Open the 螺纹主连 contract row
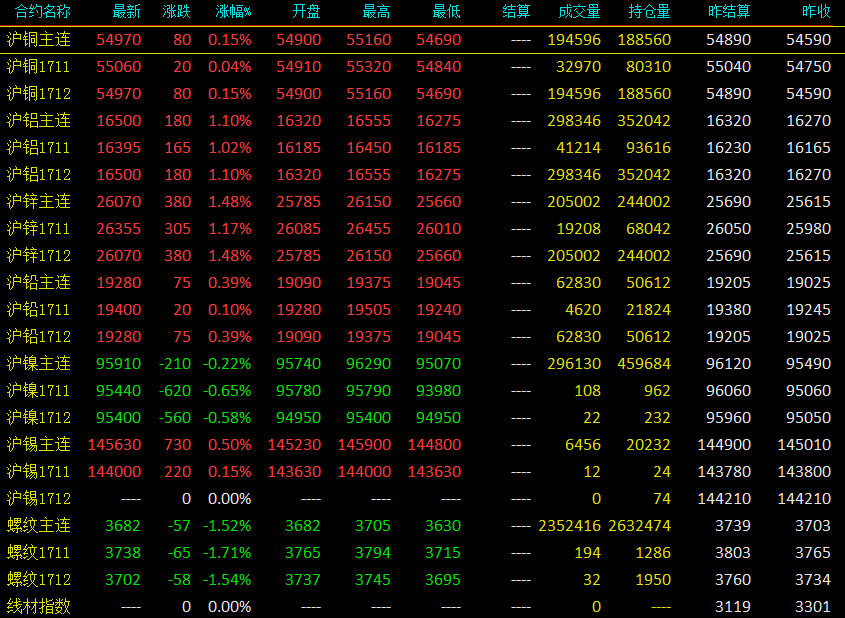Image resolution: width=845 pixels, height=618 pixels. pyautogui.click(x=422, y=525)
